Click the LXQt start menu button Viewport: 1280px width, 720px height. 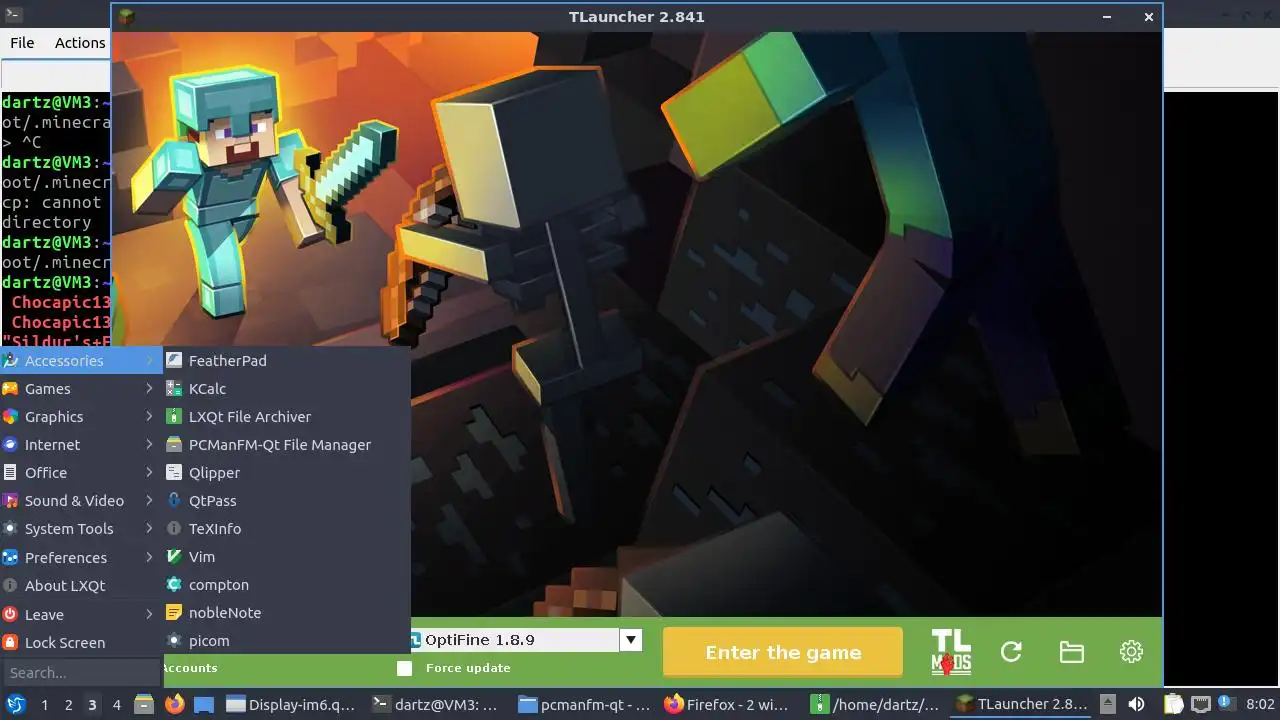(16, 704)
